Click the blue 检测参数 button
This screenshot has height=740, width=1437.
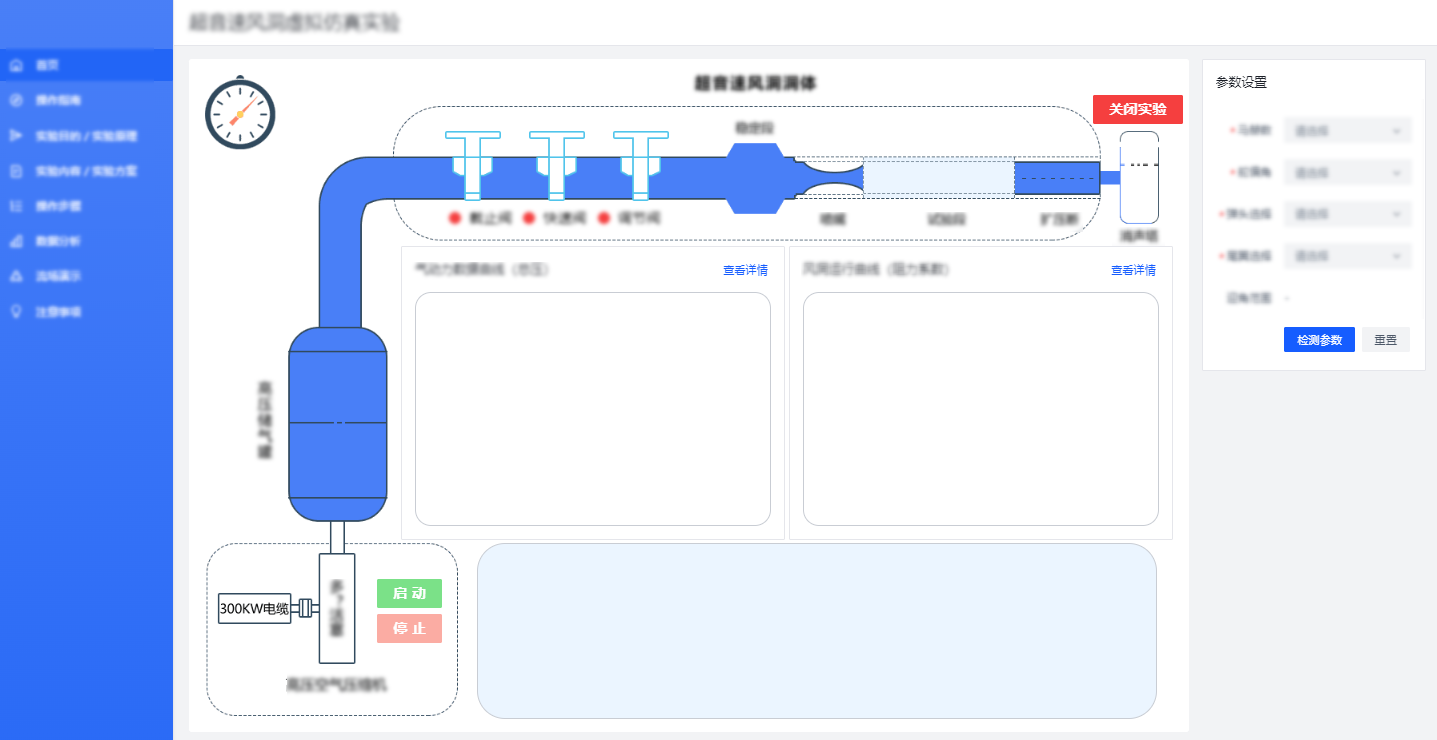tap(1319, 340)
